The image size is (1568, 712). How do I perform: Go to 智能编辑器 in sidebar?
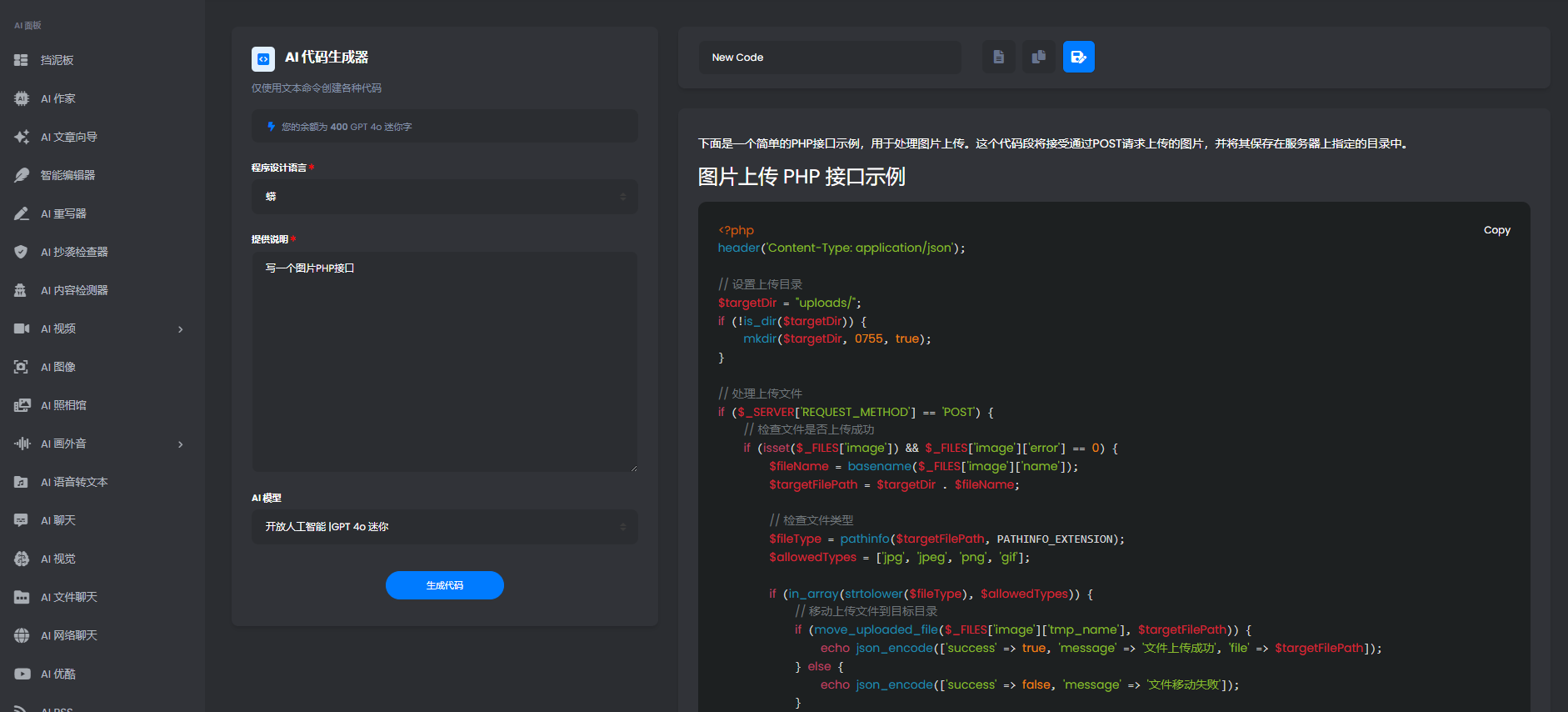[x=67, y=175]
